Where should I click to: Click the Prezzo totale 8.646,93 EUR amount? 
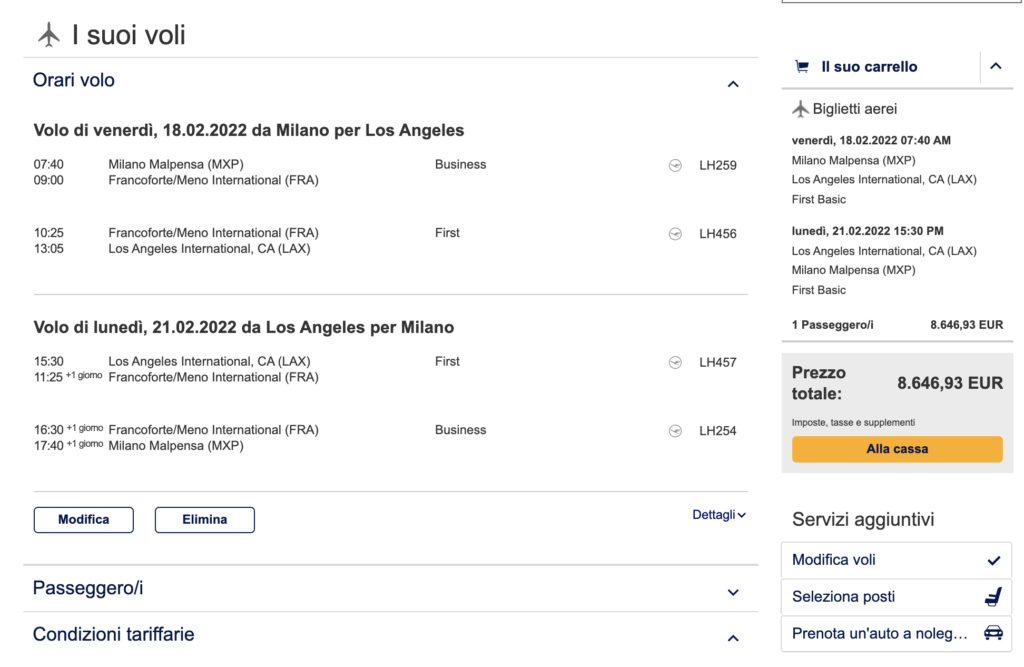pyautogui.click(x=950, y=383)
